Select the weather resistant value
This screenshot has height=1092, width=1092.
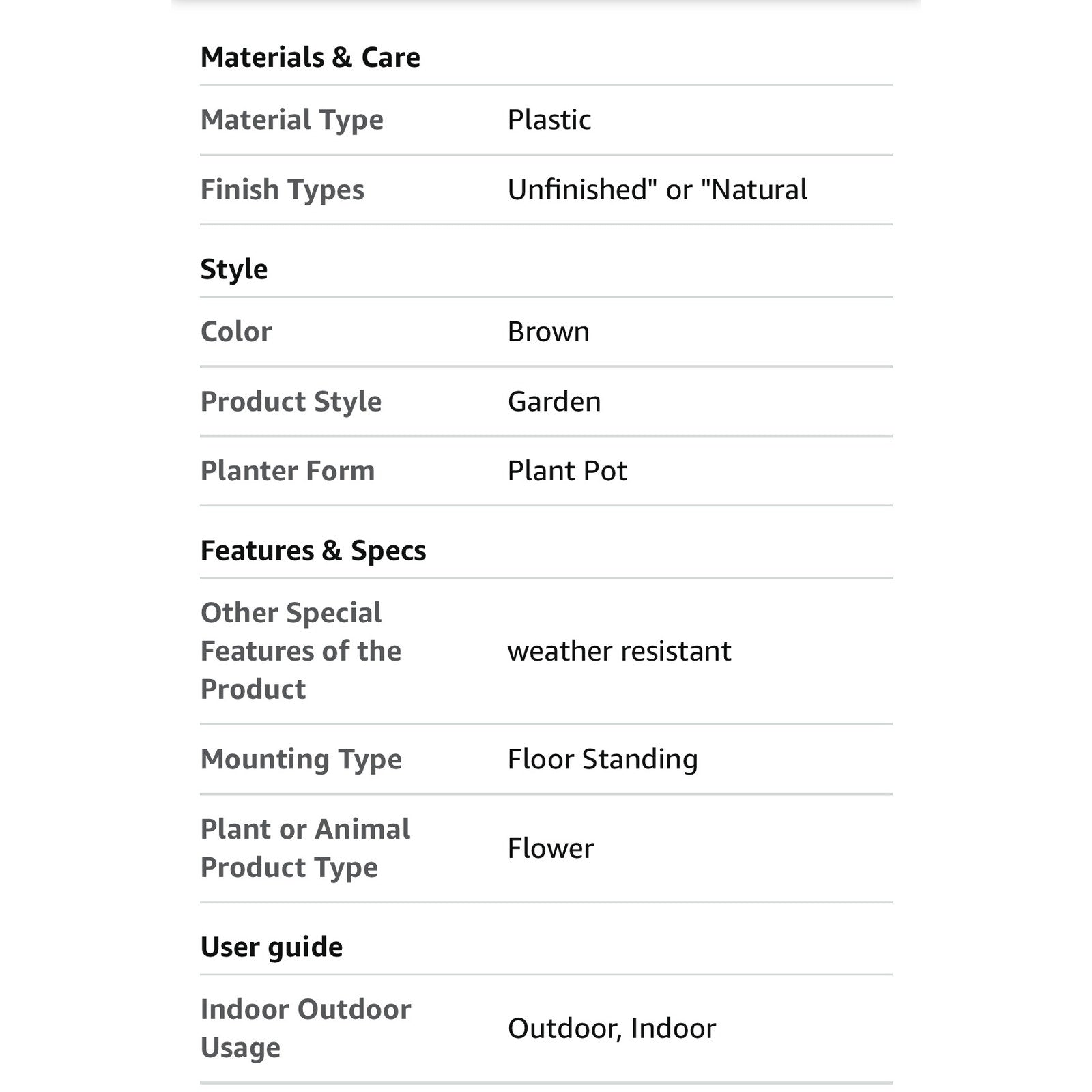(x=619, y=651)
